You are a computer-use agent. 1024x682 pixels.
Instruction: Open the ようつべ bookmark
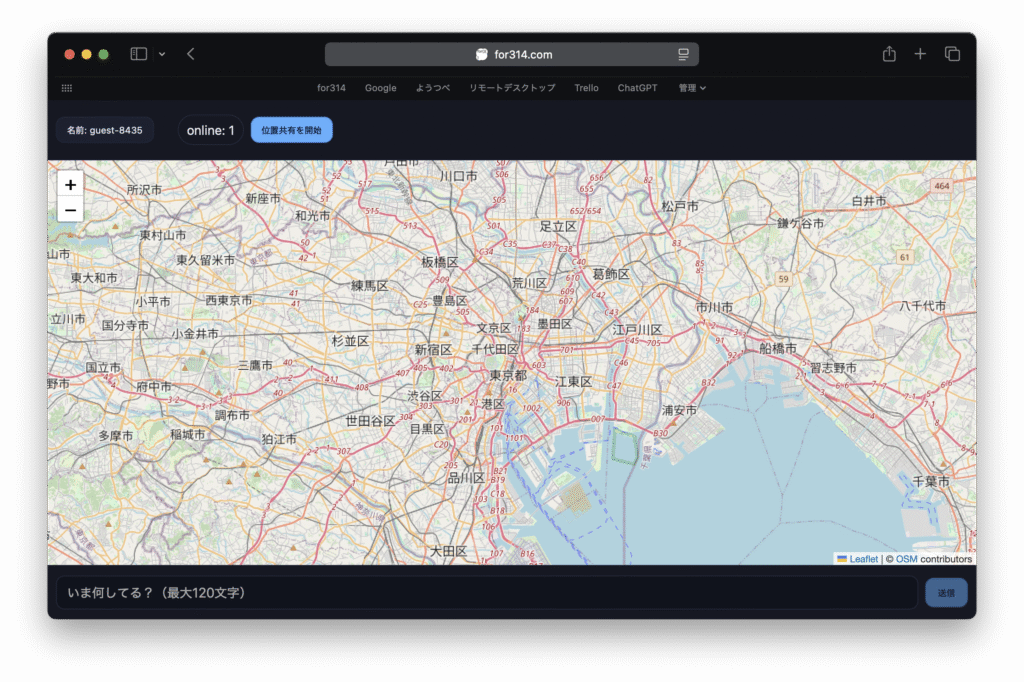(433, 88)
